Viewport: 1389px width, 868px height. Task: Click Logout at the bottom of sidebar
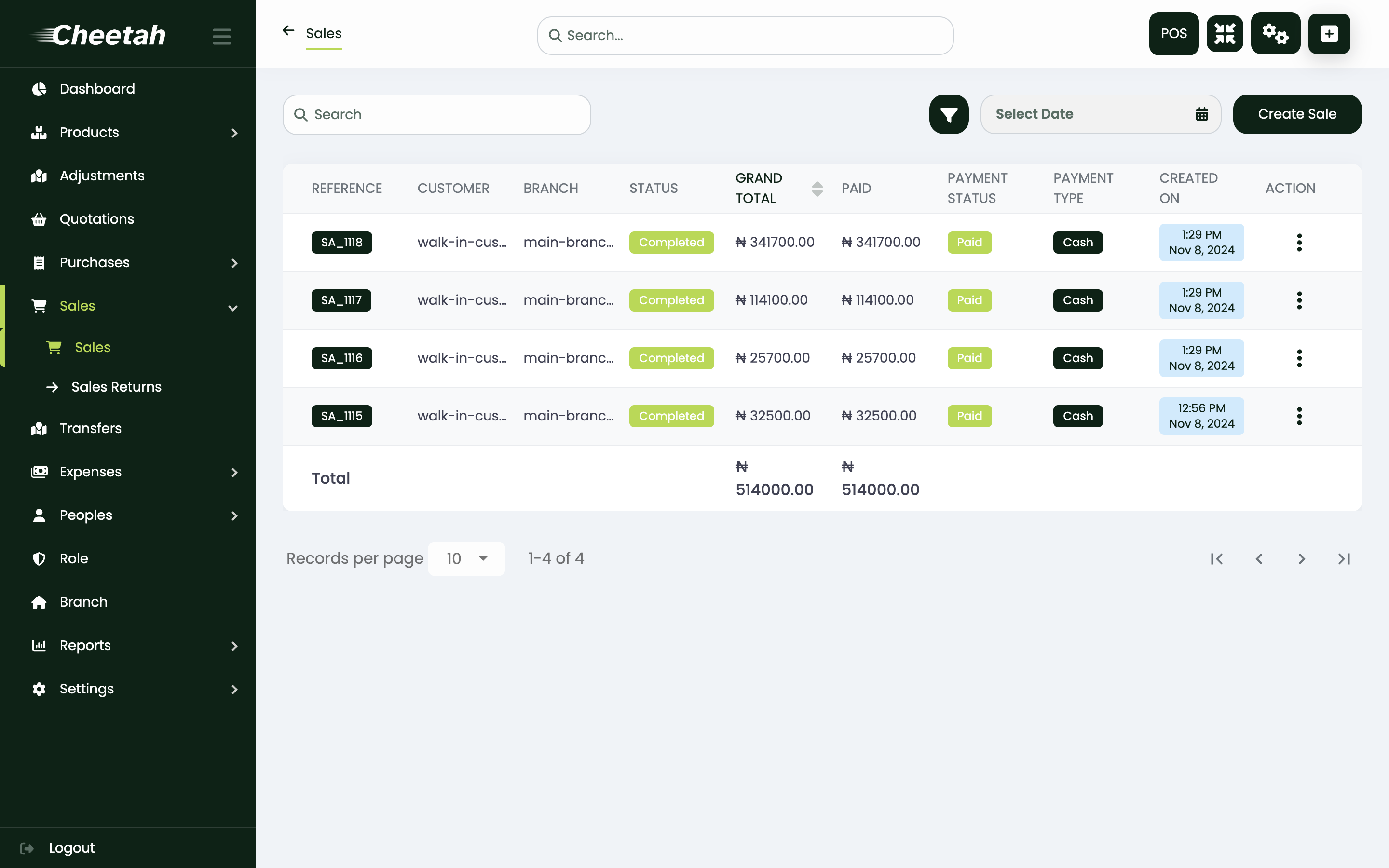point(71,847)
